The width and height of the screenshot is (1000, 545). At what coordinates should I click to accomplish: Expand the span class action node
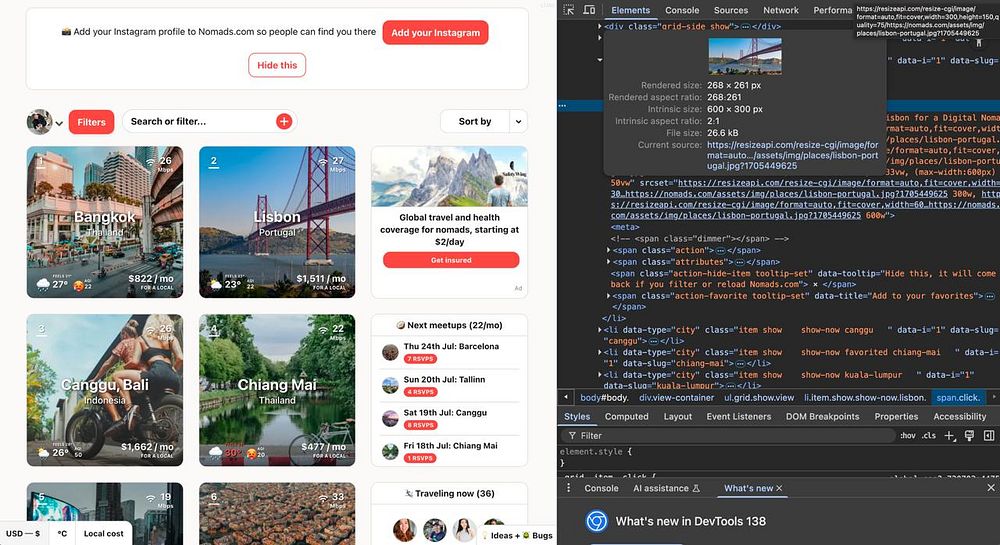tap(608, 251)
